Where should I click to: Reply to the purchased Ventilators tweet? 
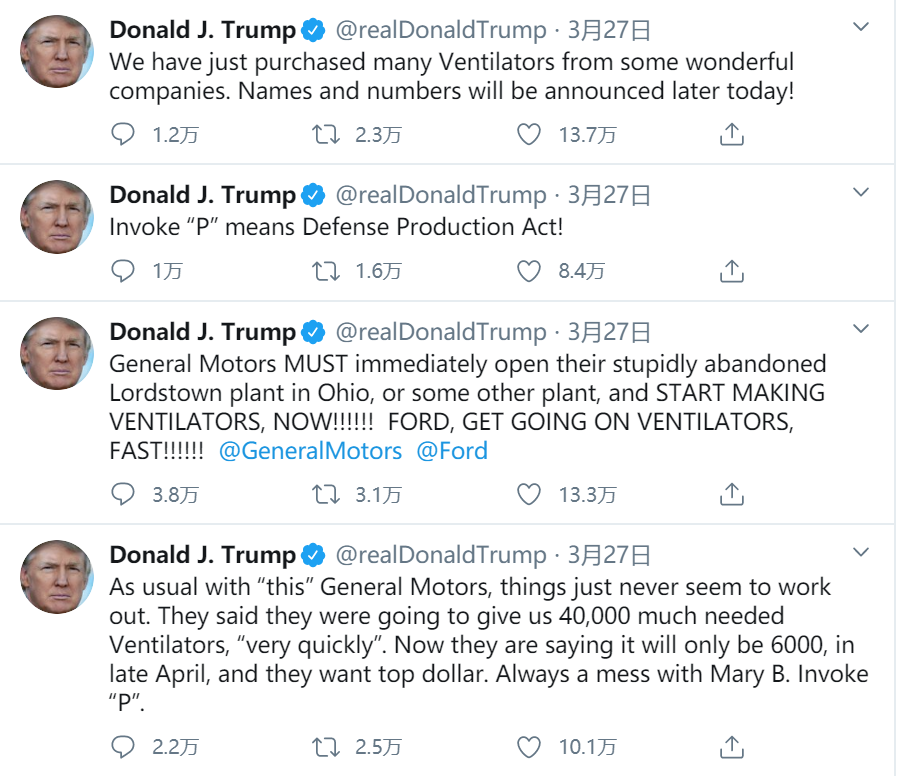pos(123,134)
